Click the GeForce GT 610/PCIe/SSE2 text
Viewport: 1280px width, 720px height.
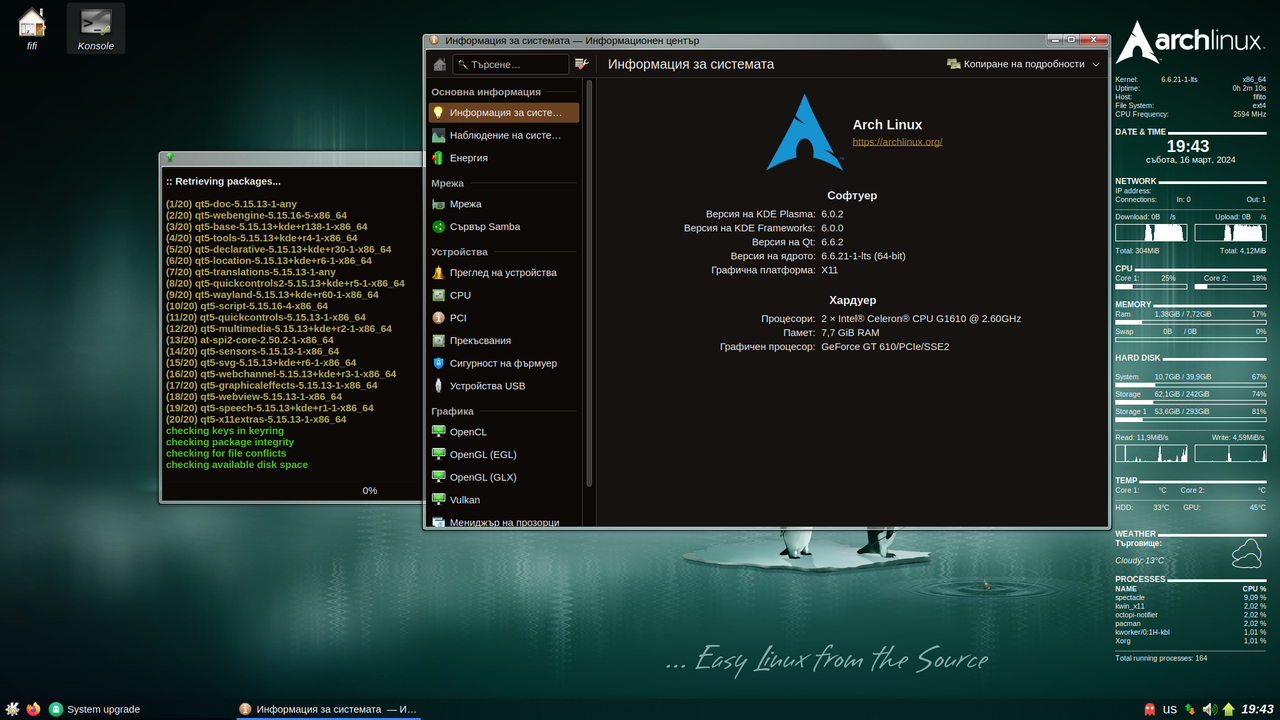click(x=885, y=347)
